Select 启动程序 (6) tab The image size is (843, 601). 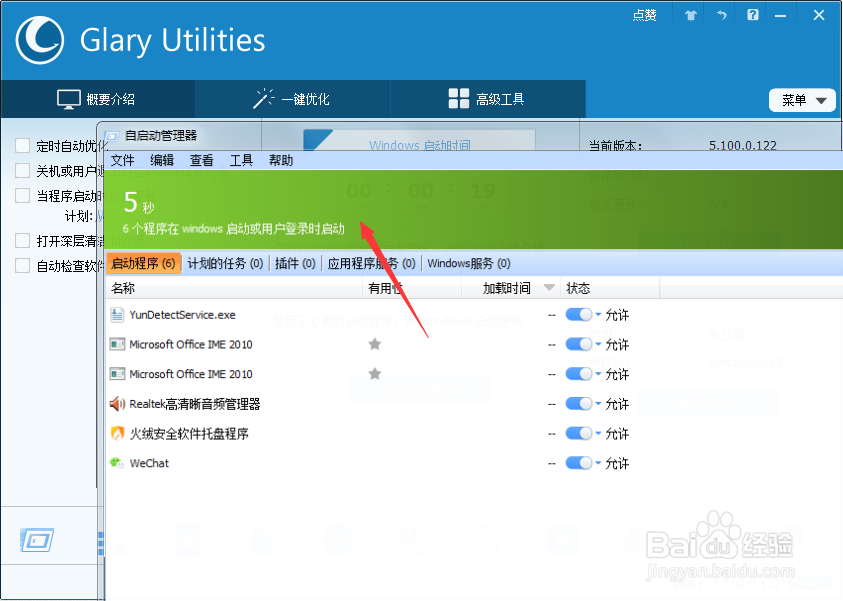click(x=144, y=263)
